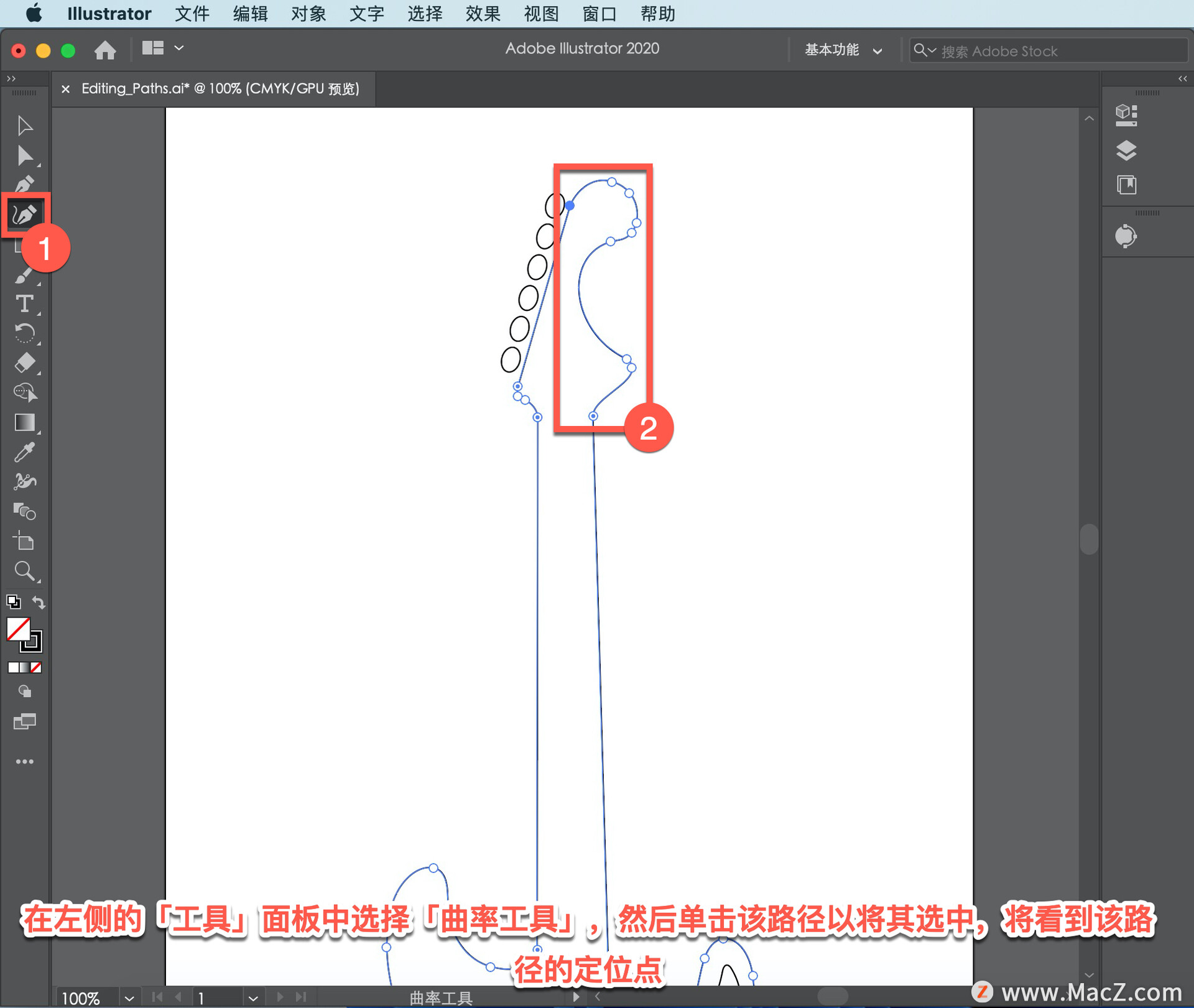Open the 效果 menu
The height and width of the screenshot is (1008, 1194).
tap(483, 14)
